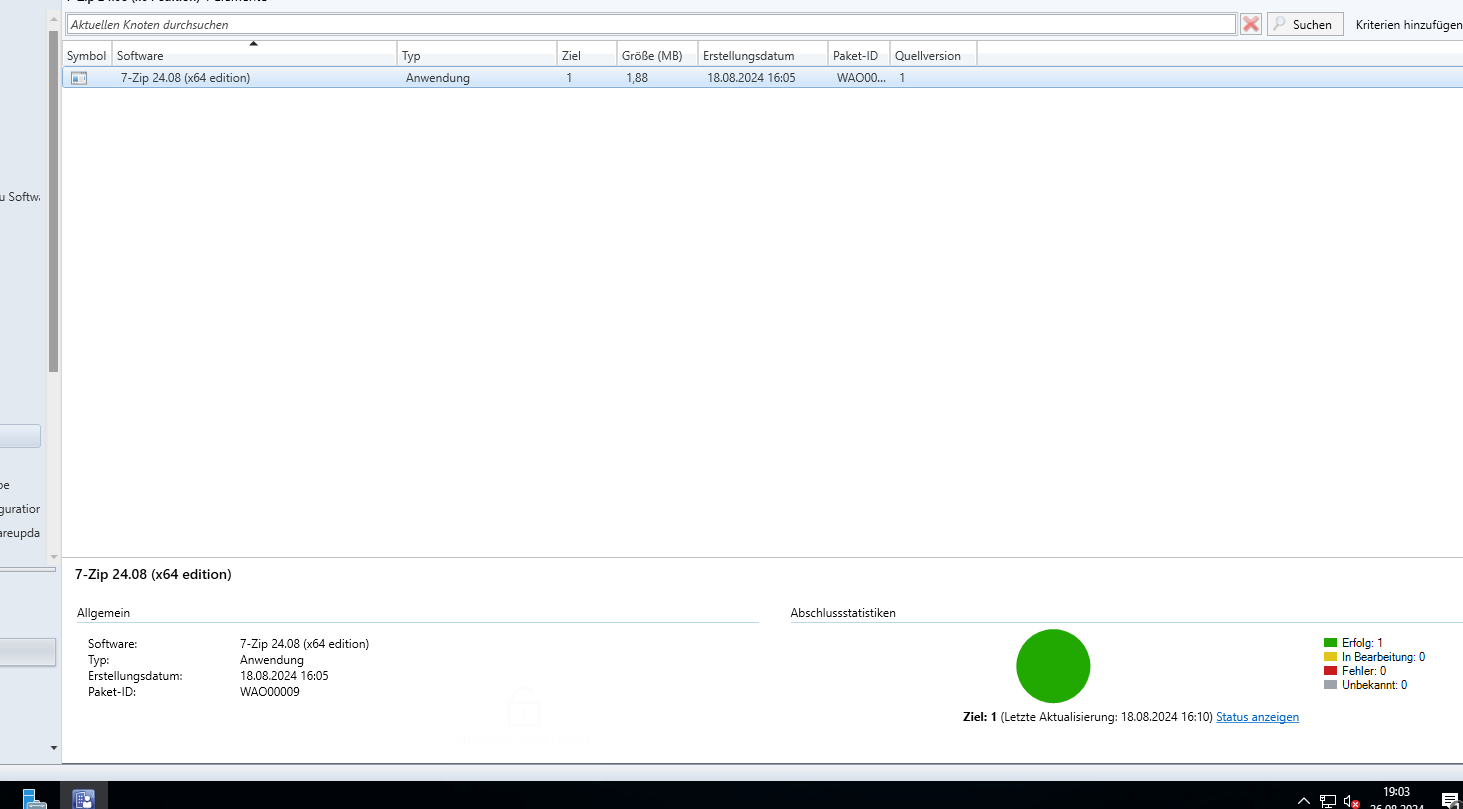
Task: Click the yellow In Bearbeitung legend swatch
Action: pyautogui.click(x=1330, y=657)
